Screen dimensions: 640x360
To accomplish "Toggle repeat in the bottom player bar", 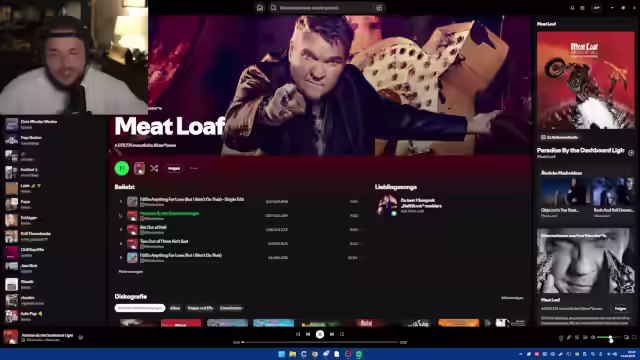I will point(342,334).
